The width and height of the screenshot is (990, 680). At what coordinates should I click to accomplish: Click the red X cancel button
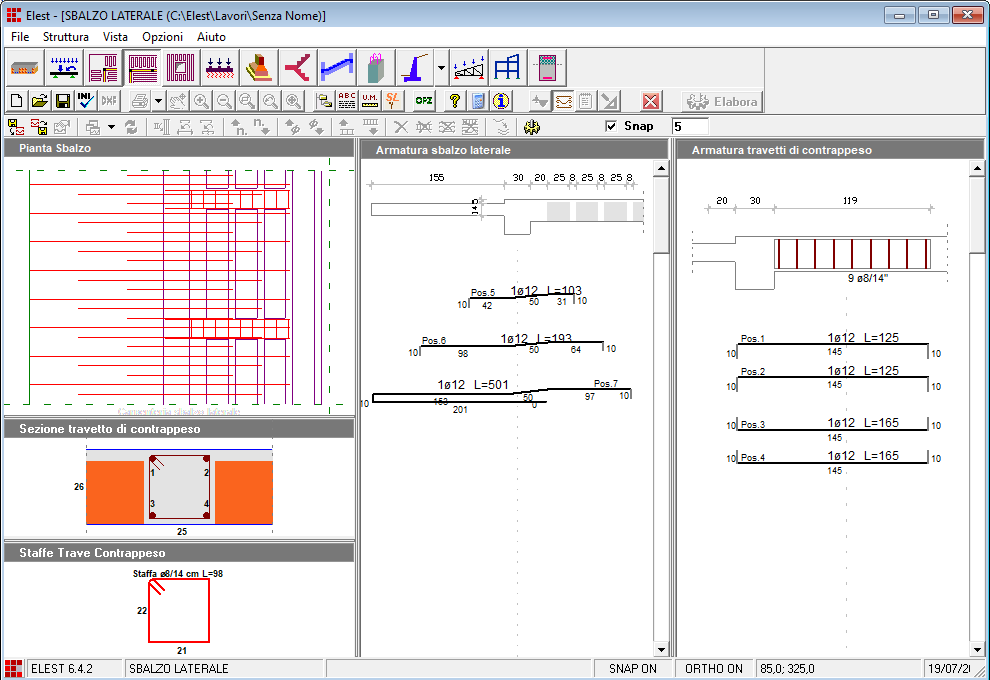651,101
